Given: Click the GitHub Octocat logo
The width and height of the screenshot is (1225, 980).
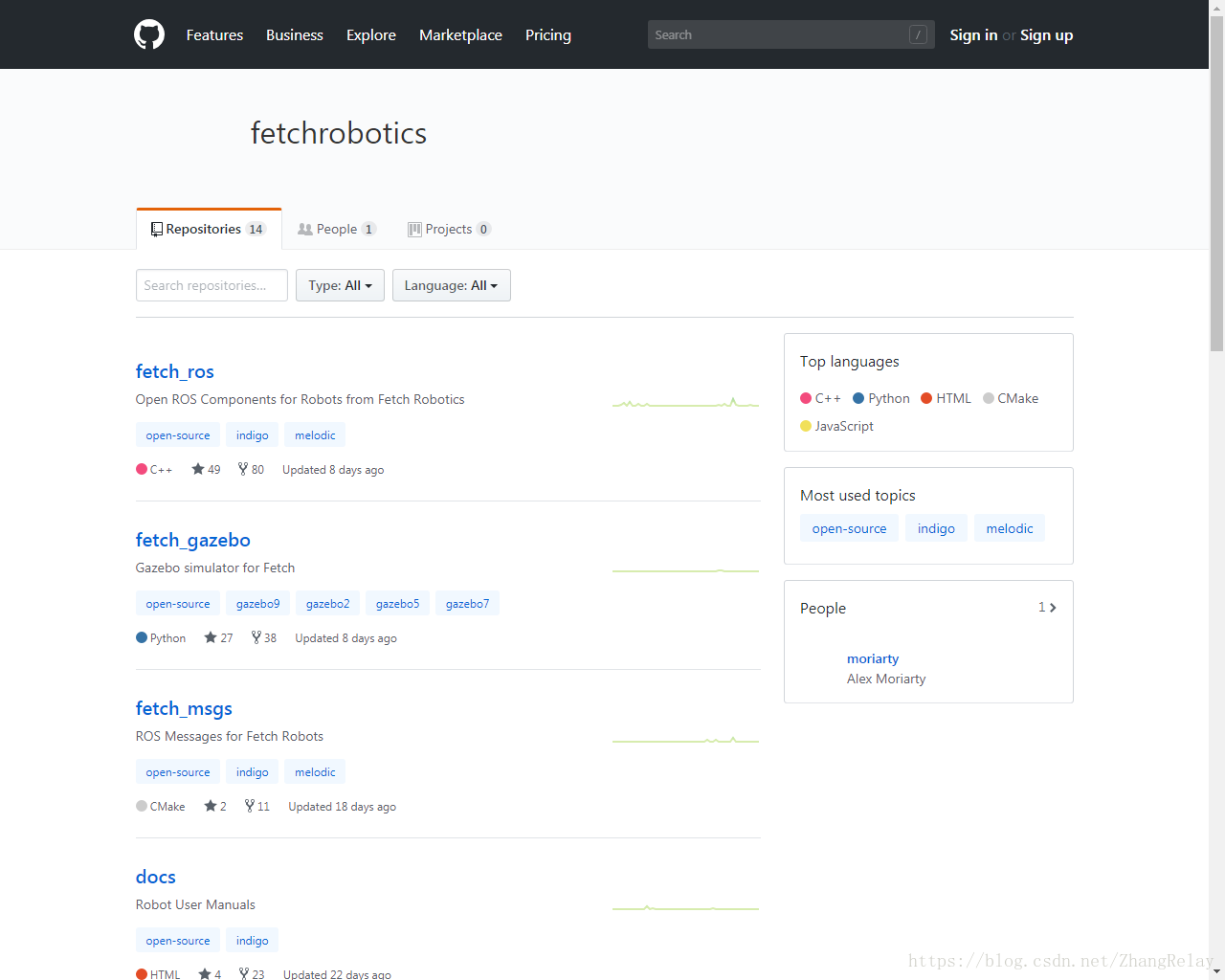Looking at the screenshot, I should pyautogui.click(x=149, y=34).
